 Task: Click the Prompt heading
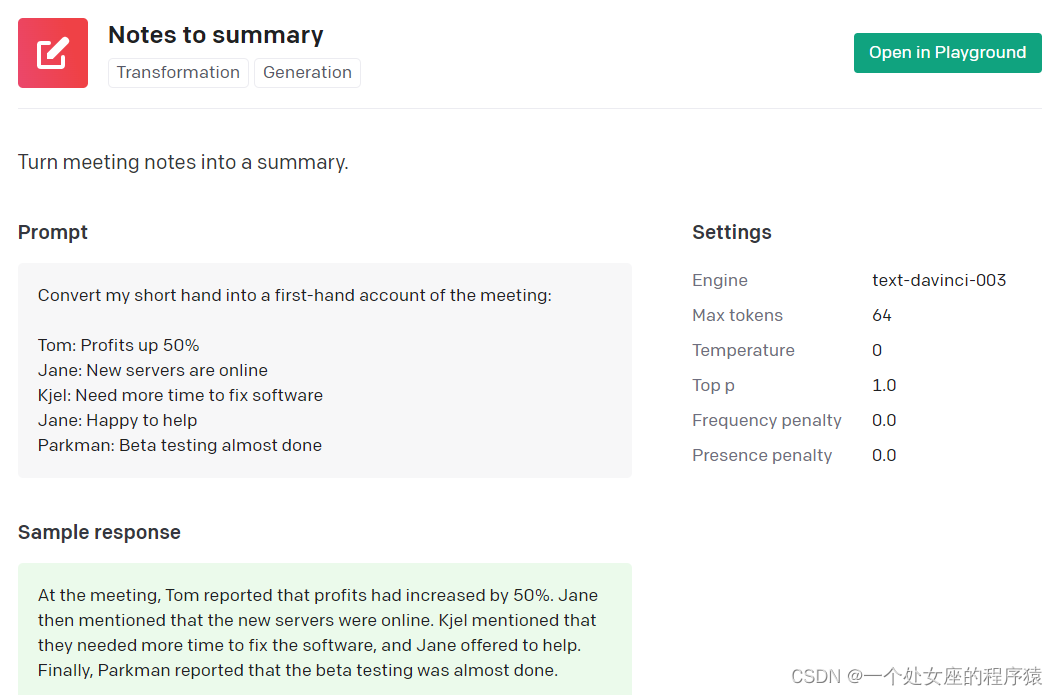(x=53, y=233)
